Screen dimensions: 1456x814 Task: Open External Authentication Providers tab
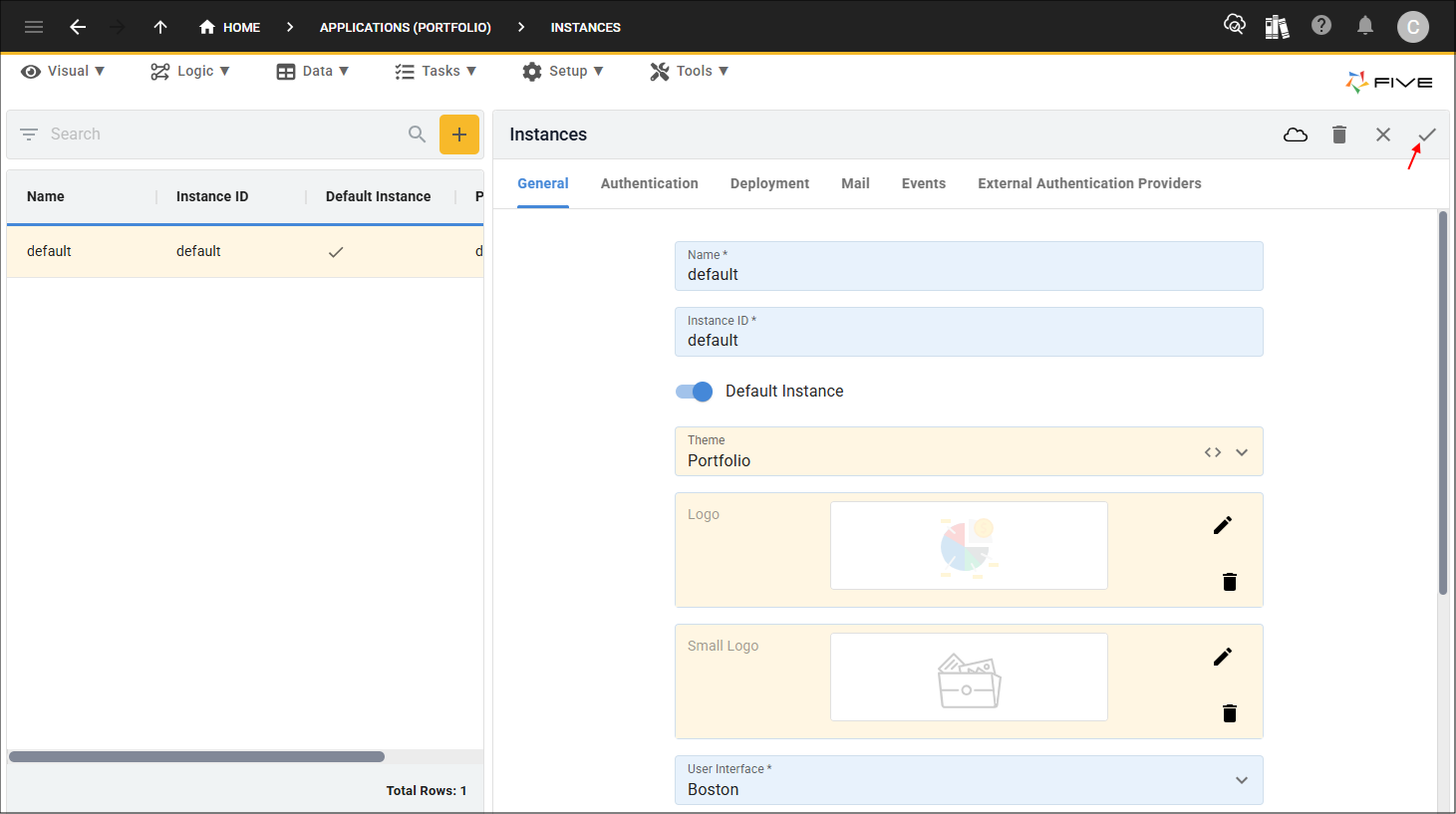coord(1090,183)
